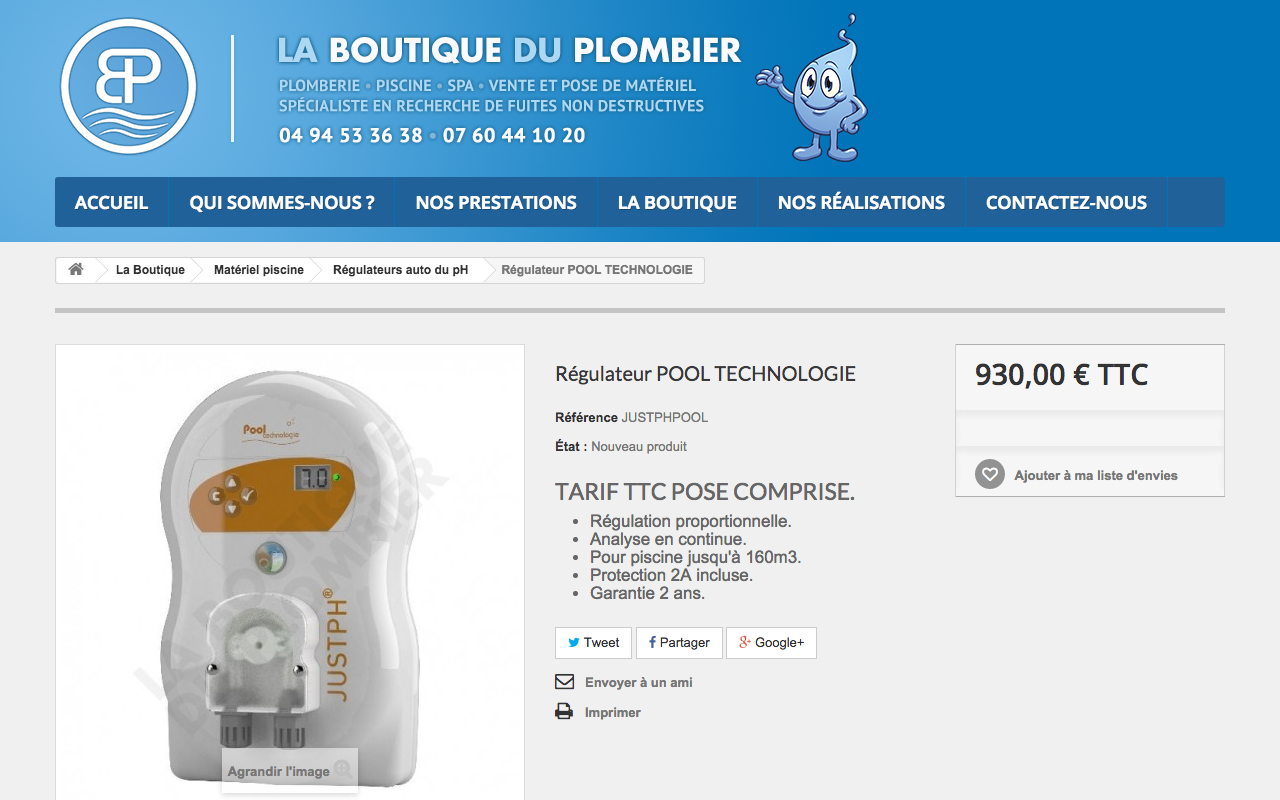Click Ajouter à ma liste d'envies link
Image resolution: width=1280 pixels, height=800 pixels.
point(1096,475)
